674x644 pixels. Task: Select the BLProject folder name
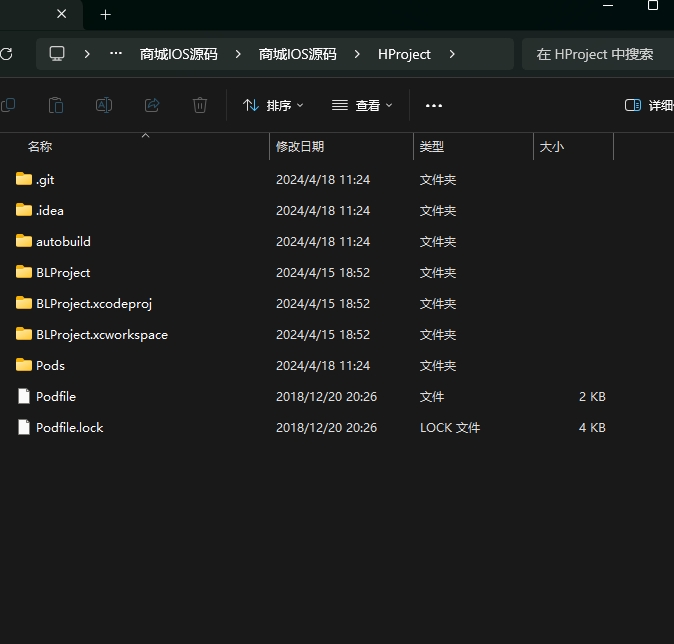63,273
